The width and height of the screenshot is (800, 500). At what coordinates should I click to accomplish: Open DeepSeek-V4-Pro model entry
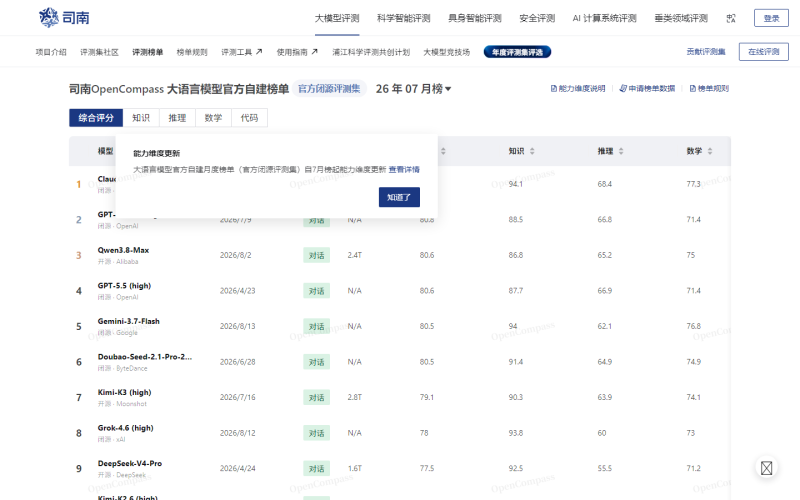click(130, 463)
